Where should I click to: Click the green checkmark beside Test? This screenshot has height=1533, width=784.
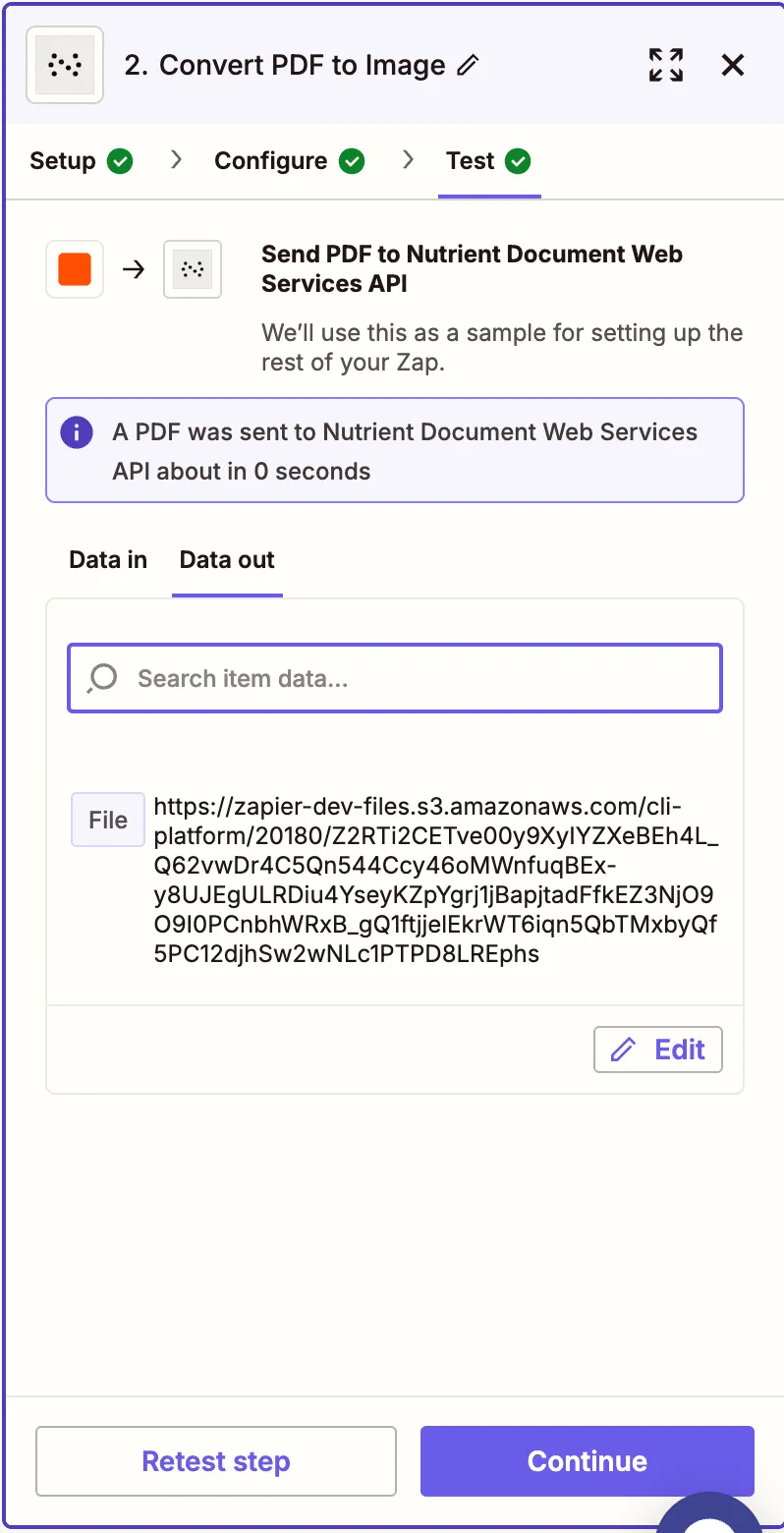[521, 160]
